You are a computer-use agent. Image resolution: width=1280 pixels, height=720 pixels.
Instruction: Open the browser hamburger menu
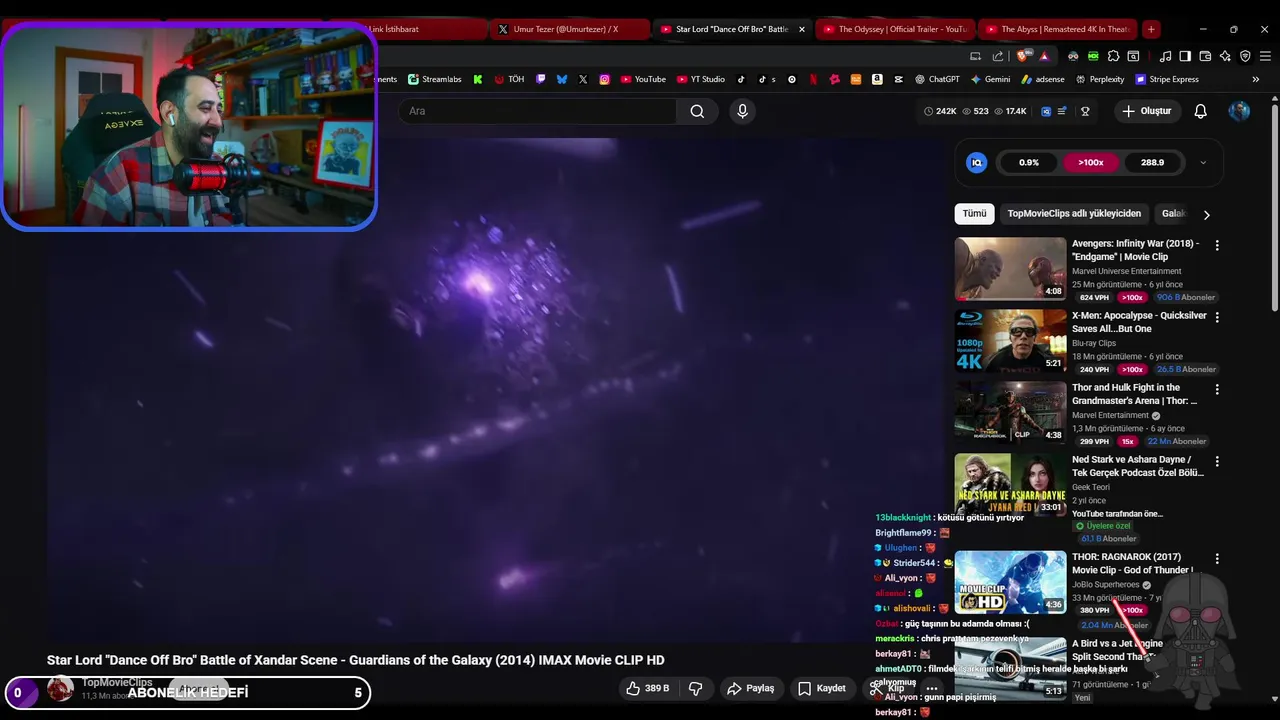point(1265,56)
